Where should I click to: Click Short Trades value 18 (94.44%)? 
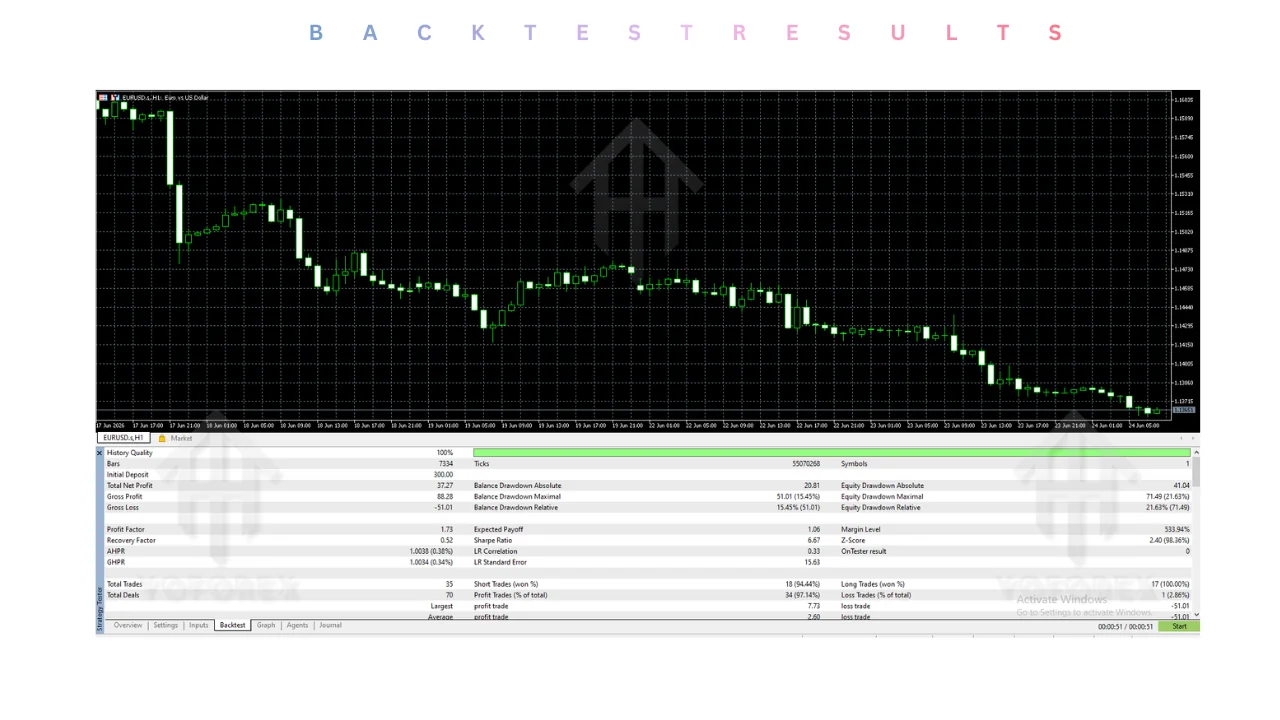(x=802, y=585)
